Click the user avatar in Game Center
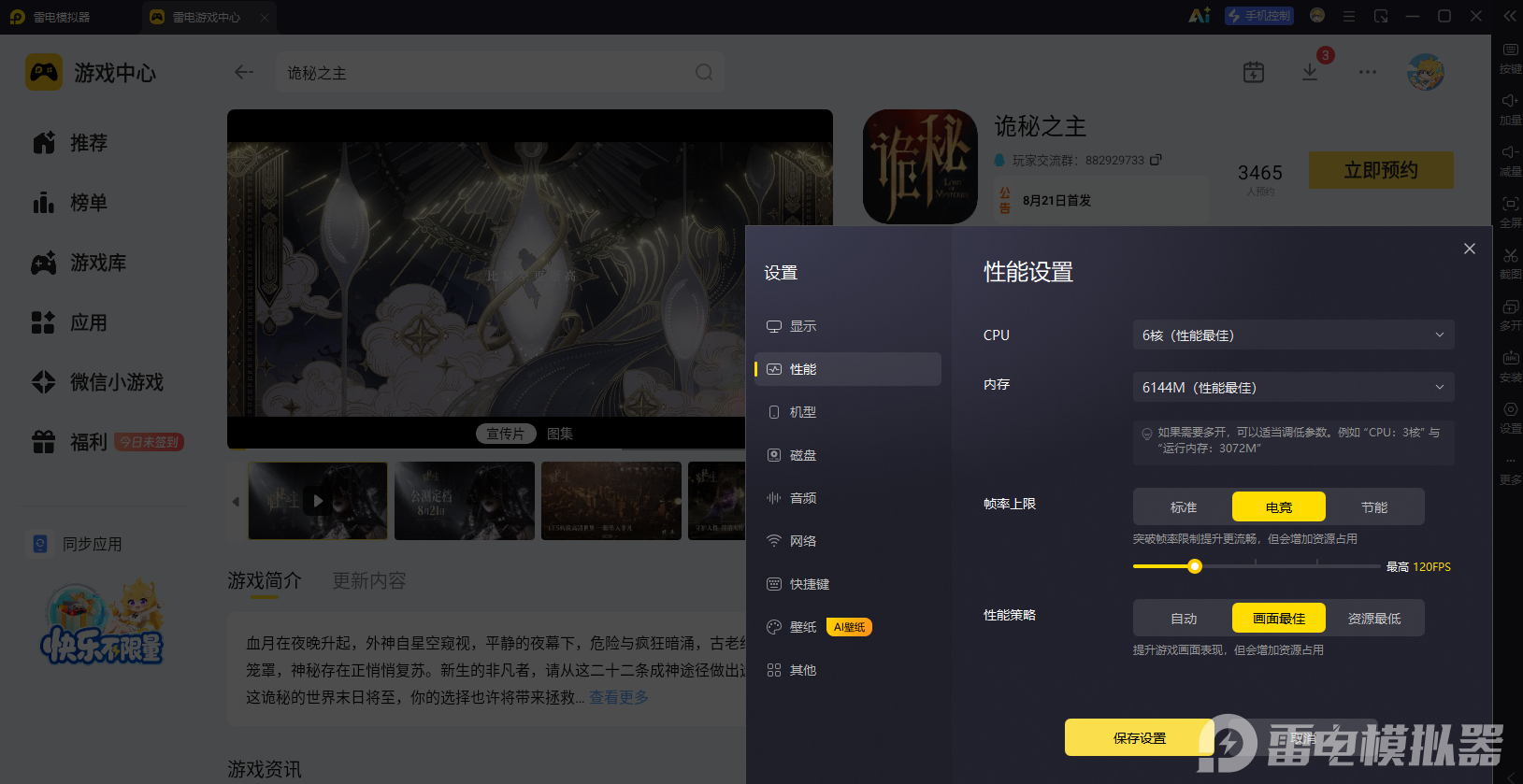 (x=1426, y=72)
